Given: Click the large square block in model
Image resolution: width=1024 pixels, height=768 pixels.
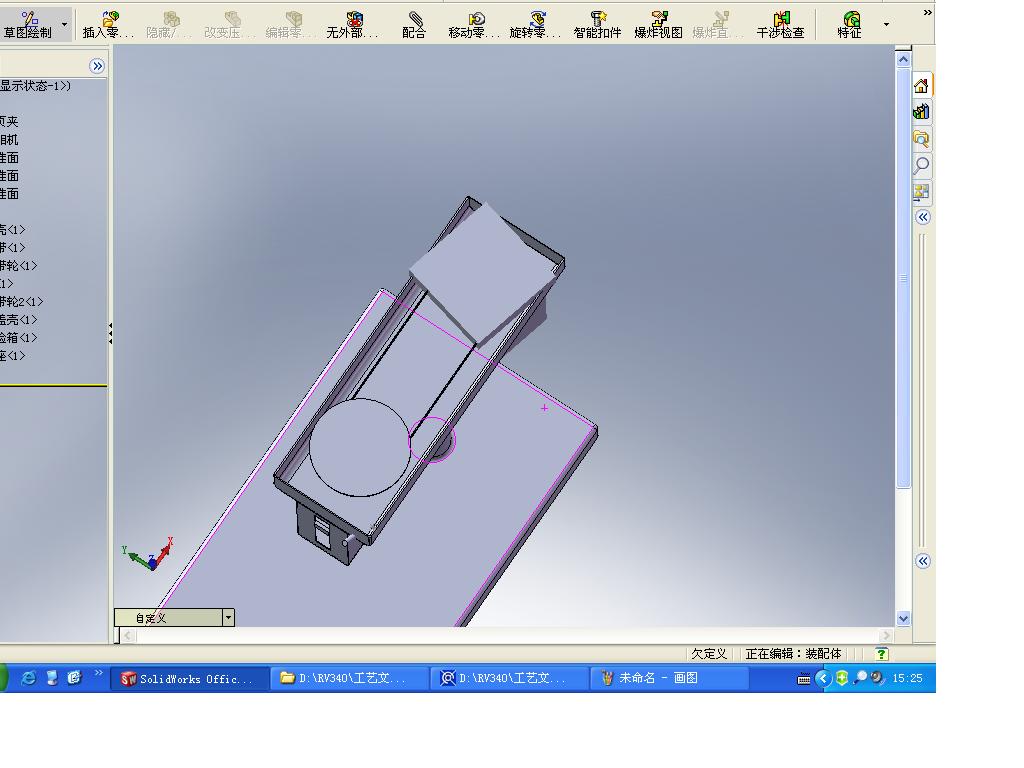Looking at the screenshot, I should (x=483, y=273).
